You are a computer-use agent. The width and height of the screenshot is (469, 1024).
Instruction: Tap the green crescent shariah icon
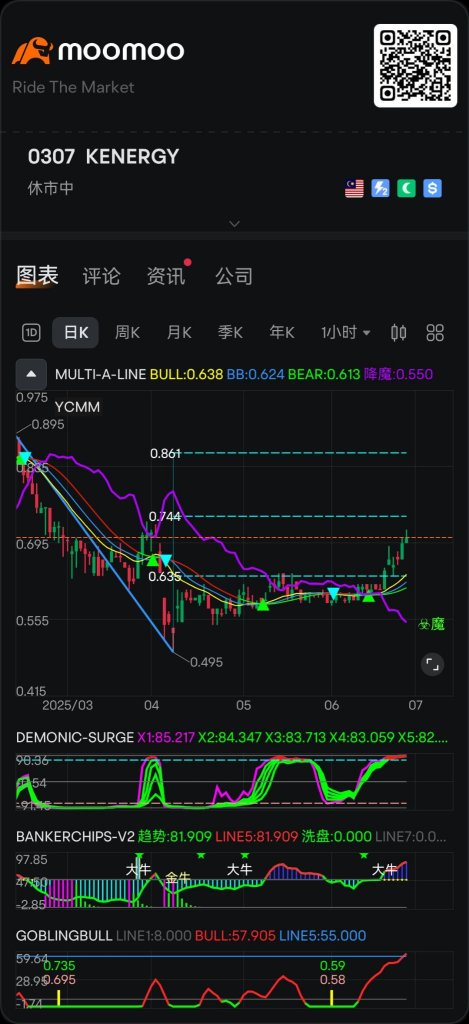(x=406, y=189)
